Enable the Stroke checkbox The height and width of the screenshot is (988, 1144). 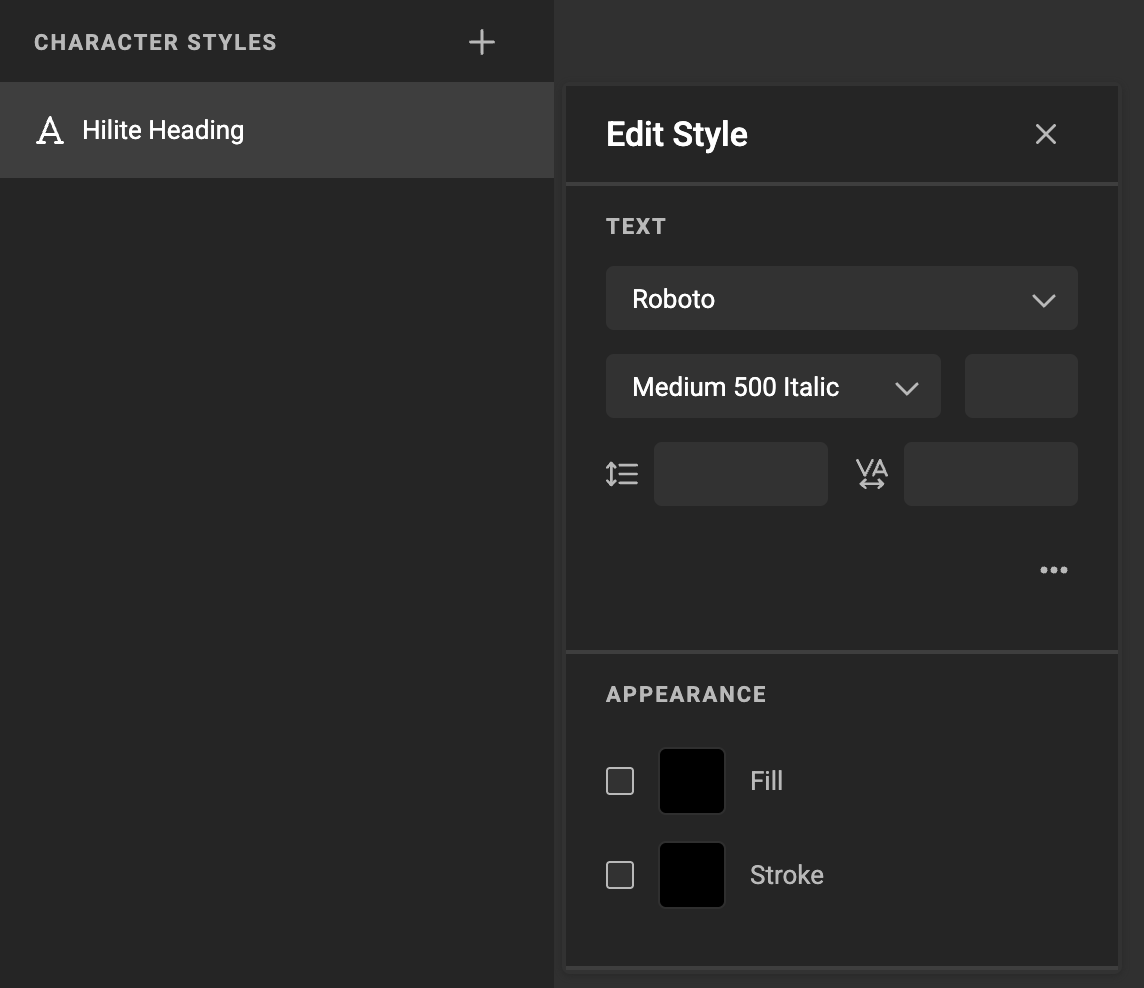click(619, 874)
